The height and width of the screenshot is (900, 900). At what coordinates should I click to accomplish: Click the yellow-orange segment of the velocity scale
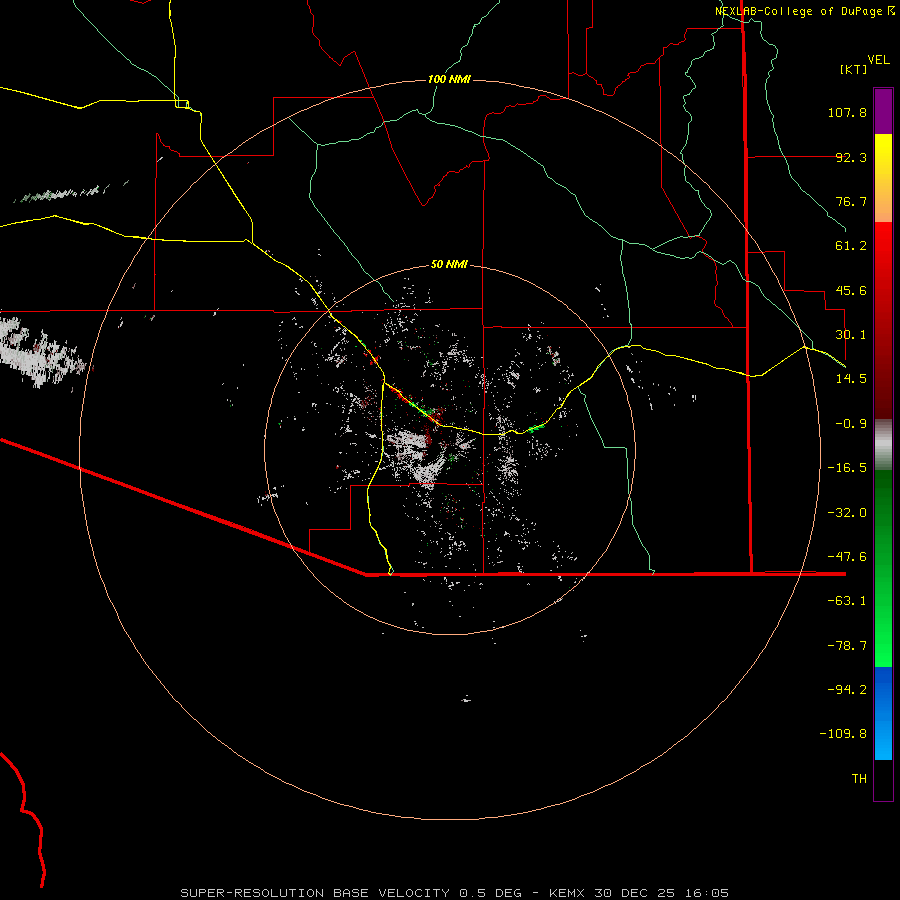pyautogui.click(x=883, y=178)
